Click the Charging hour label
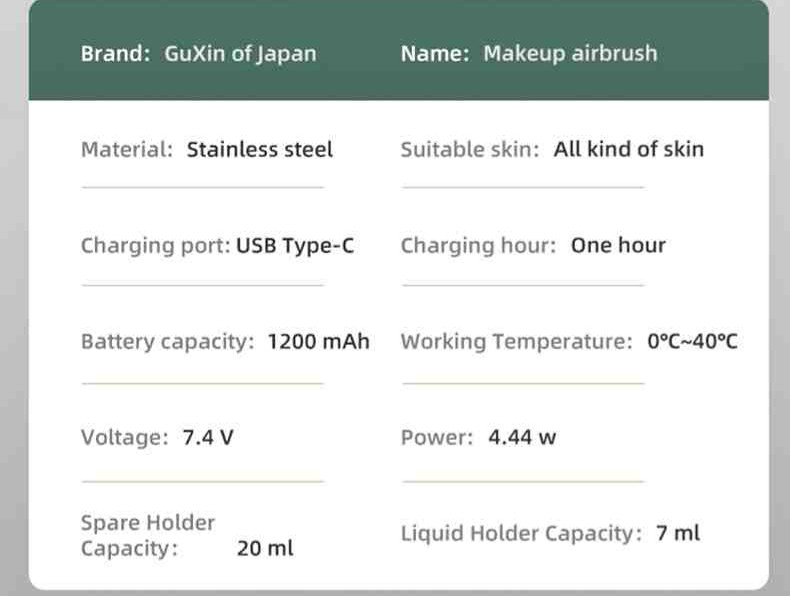Viewport: 790px width, 596px height. 478,246
